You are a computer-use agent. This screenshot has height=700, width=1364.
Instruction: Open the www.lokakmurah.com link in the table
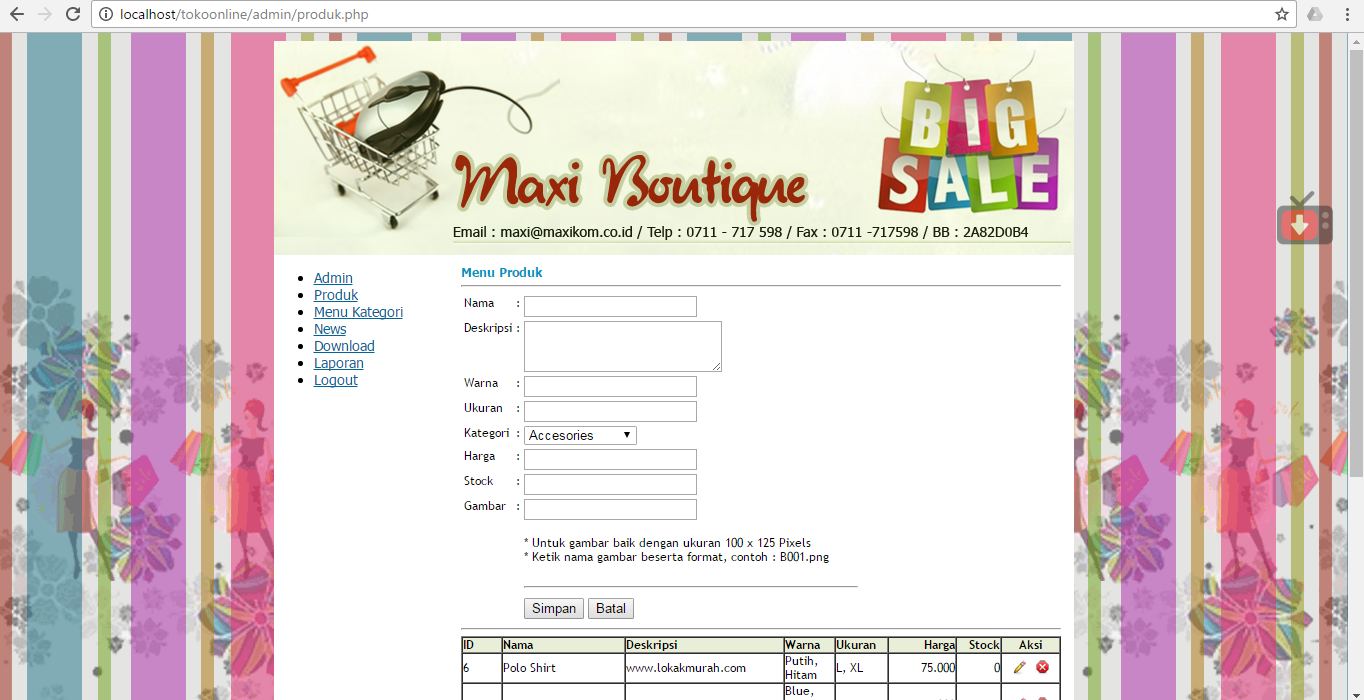686,667
